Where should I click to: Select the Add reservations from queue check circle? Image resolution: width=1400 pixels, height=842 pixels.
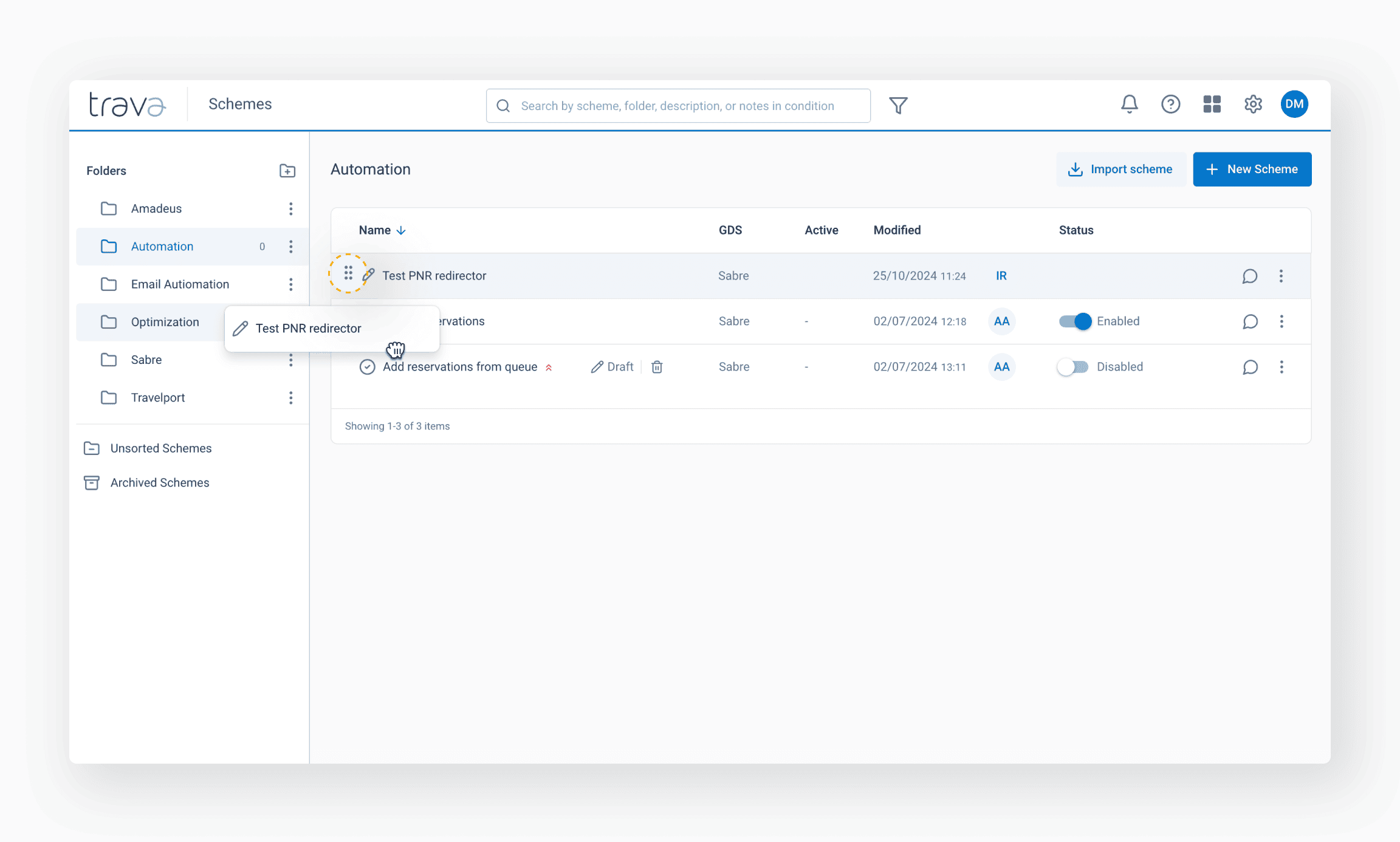pyautogui.click(x=367, y=367)
